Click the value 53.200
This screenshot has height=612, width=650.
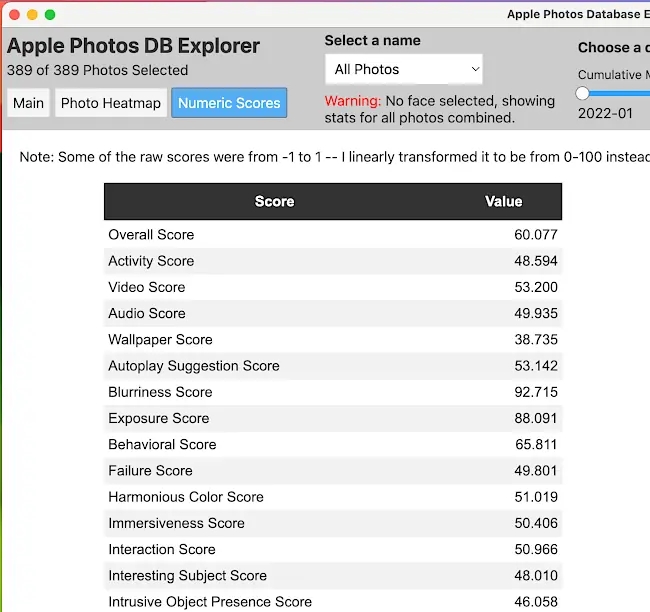(536, 287)
